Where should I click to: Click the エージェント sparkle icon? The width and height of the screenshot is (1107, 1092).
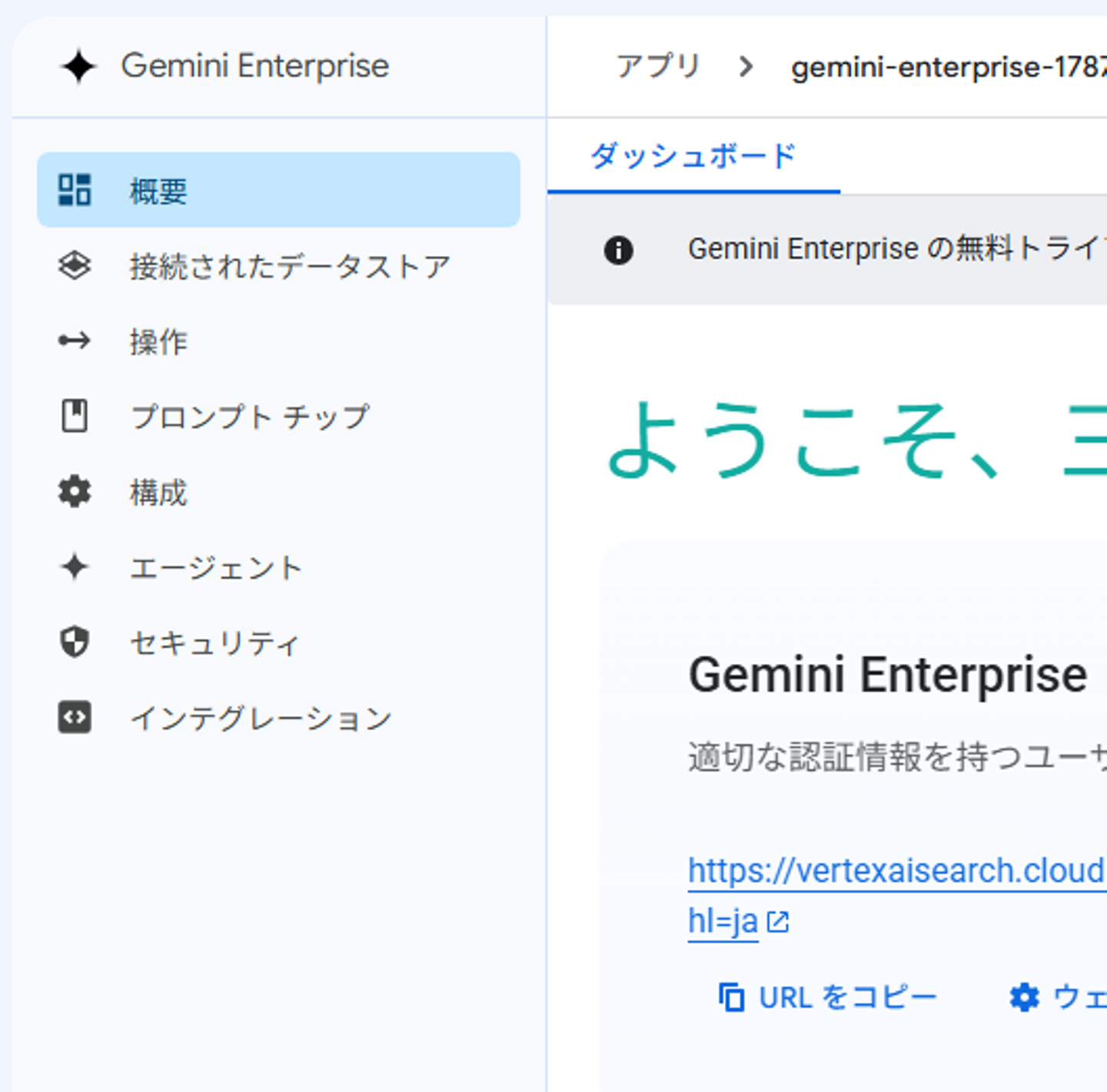click(x=75, y=567)
